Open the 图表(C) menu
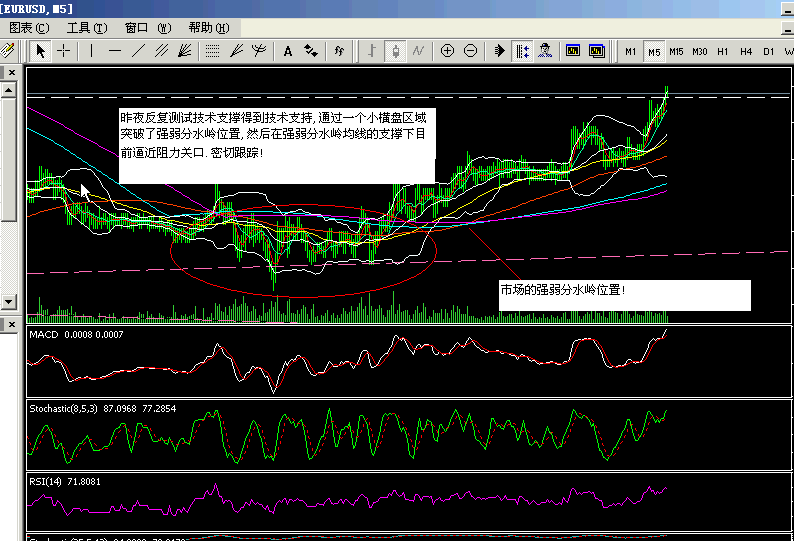Image resolution: width=794 pixels, height=541 pixels. [30, 27]
